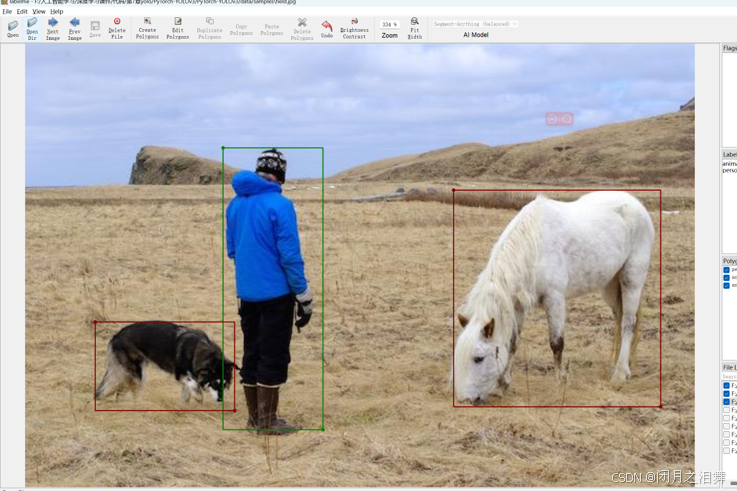The height and width of the screenshot is (491, 737).
Task: Toggle the person polygon label checkbox
Action: (x=727, y=270)
